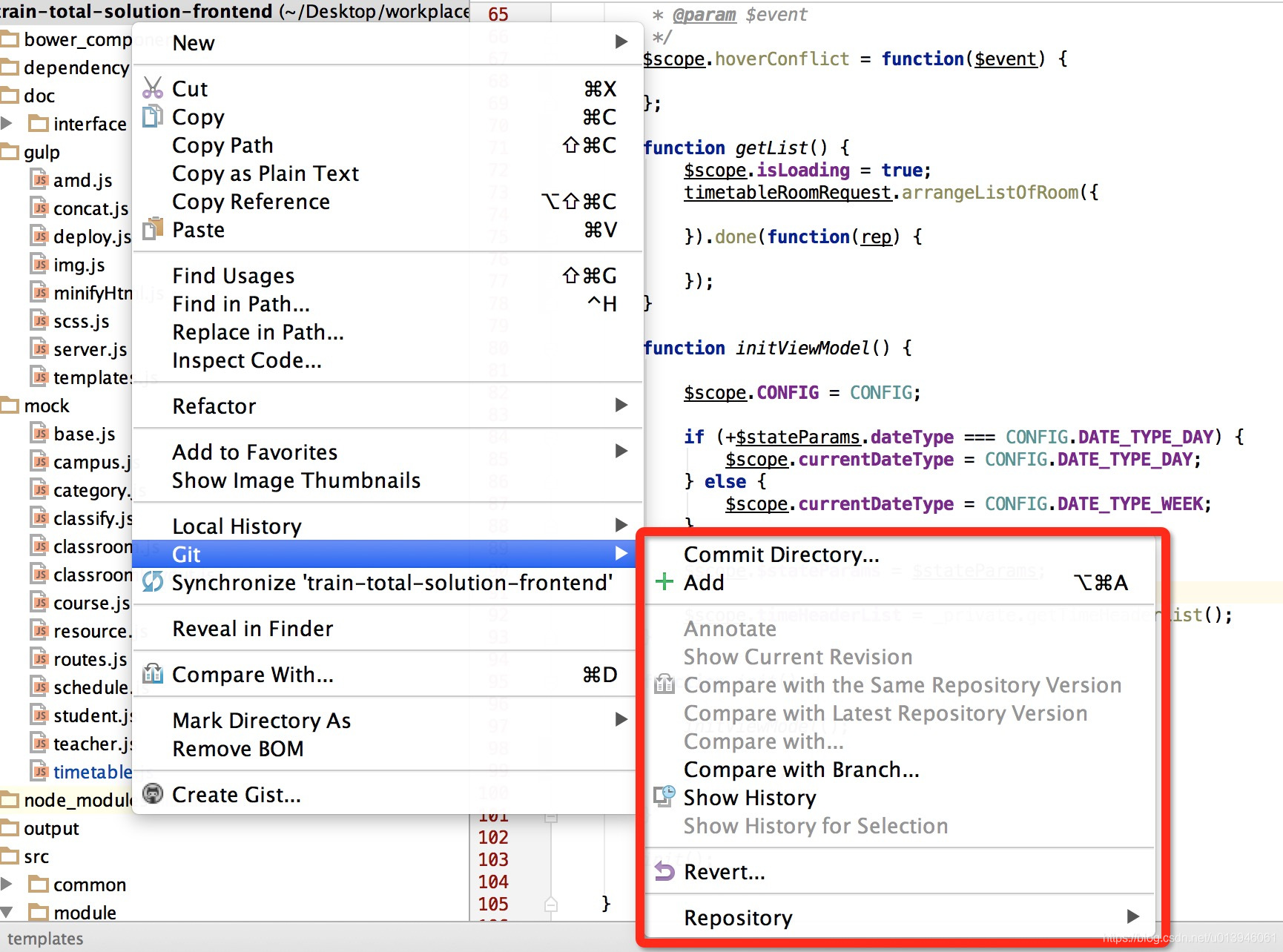This screenshot has height=952, width=1283.
Task: Click the Show History clock icon
Action: click(664, 797)
